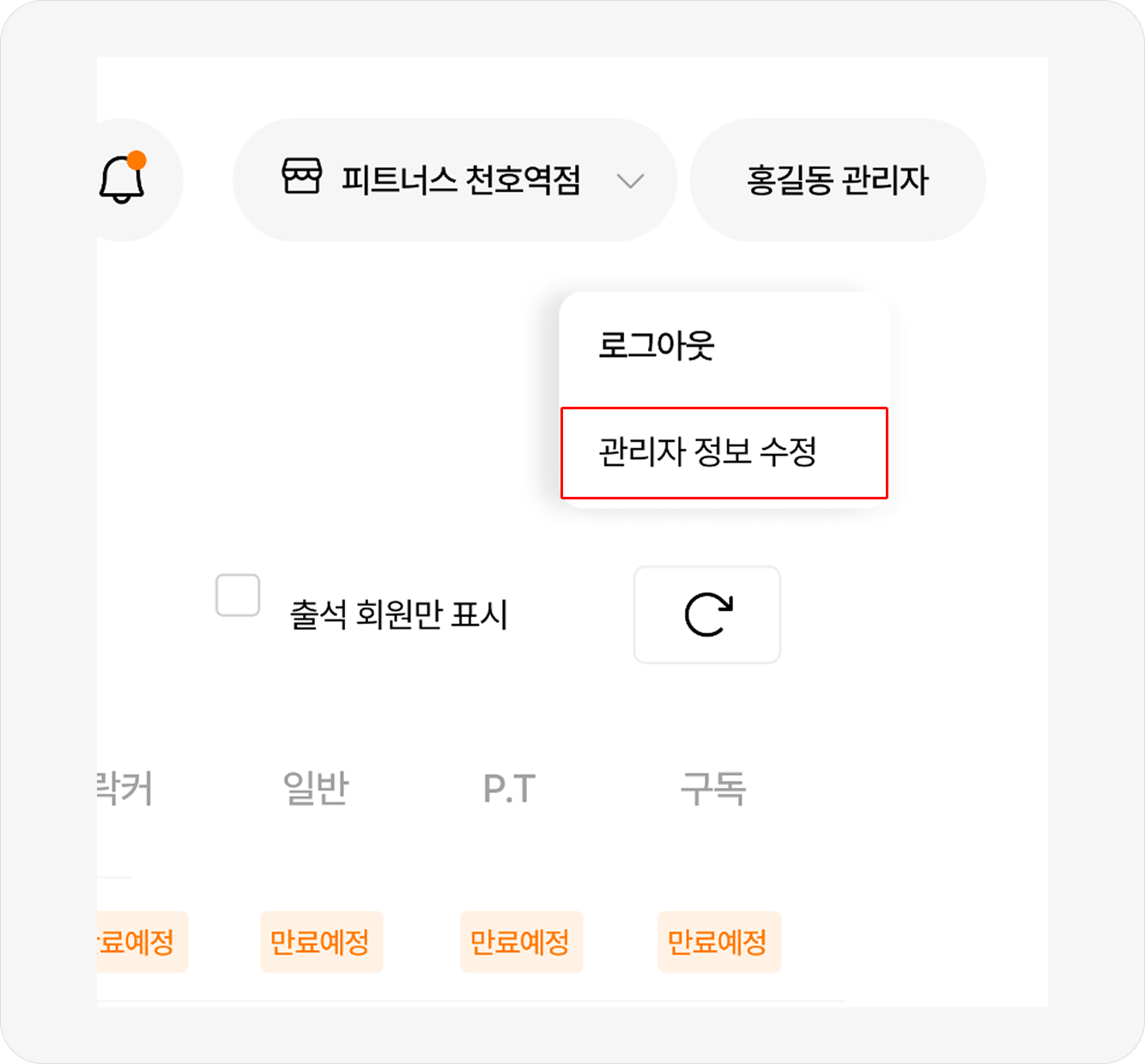This screenshot has width=1145, height=1064.
Task: Click the 만료예정 badge under 락커
Action: [x=141, y=942]
